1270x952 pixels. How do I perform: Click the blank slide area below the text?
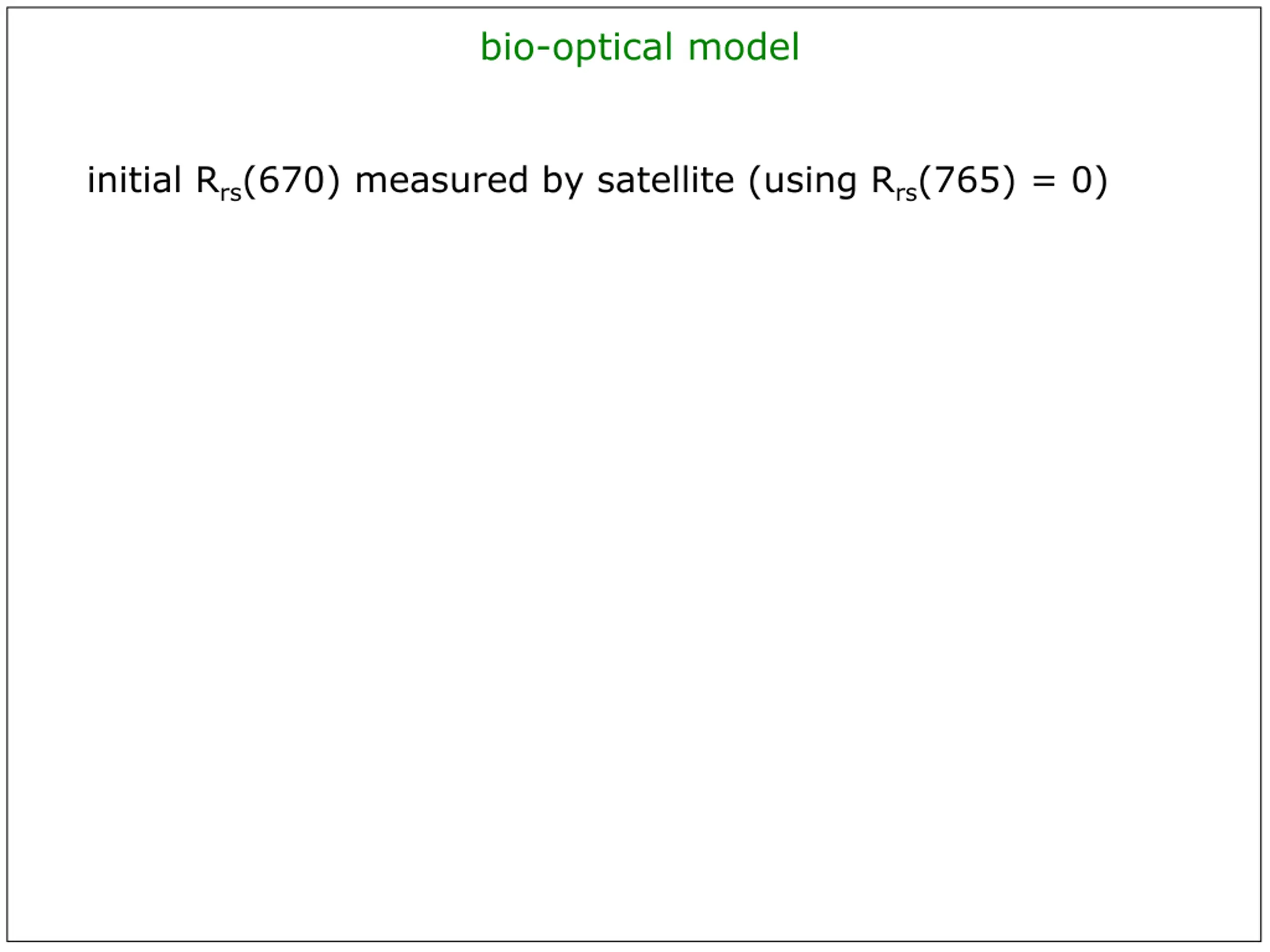tap(635, 545)
